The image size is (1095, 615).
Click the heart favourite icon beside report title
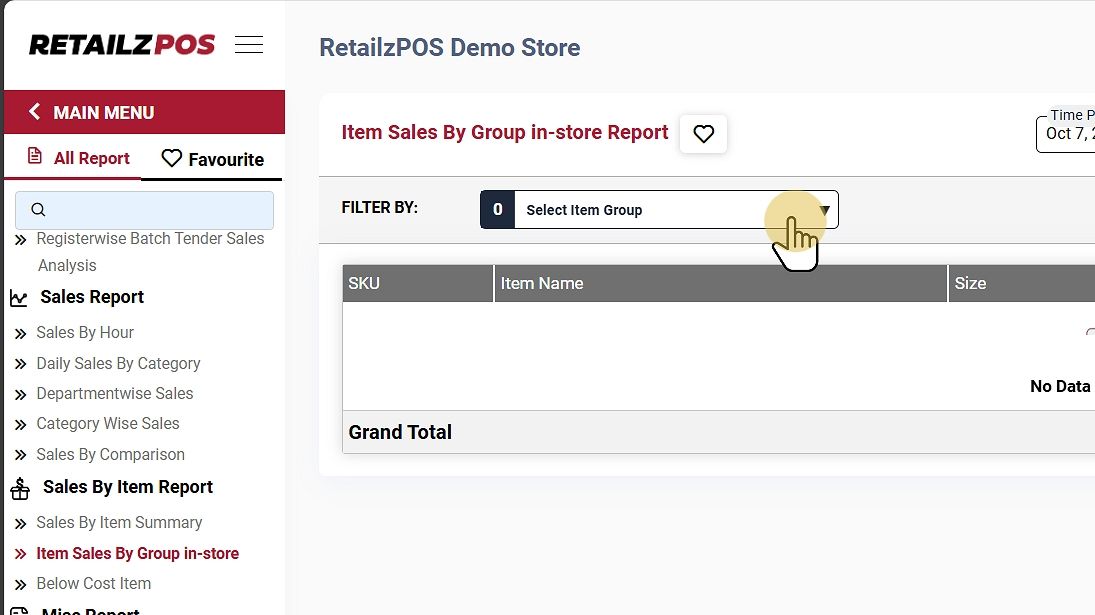point(704,134)
